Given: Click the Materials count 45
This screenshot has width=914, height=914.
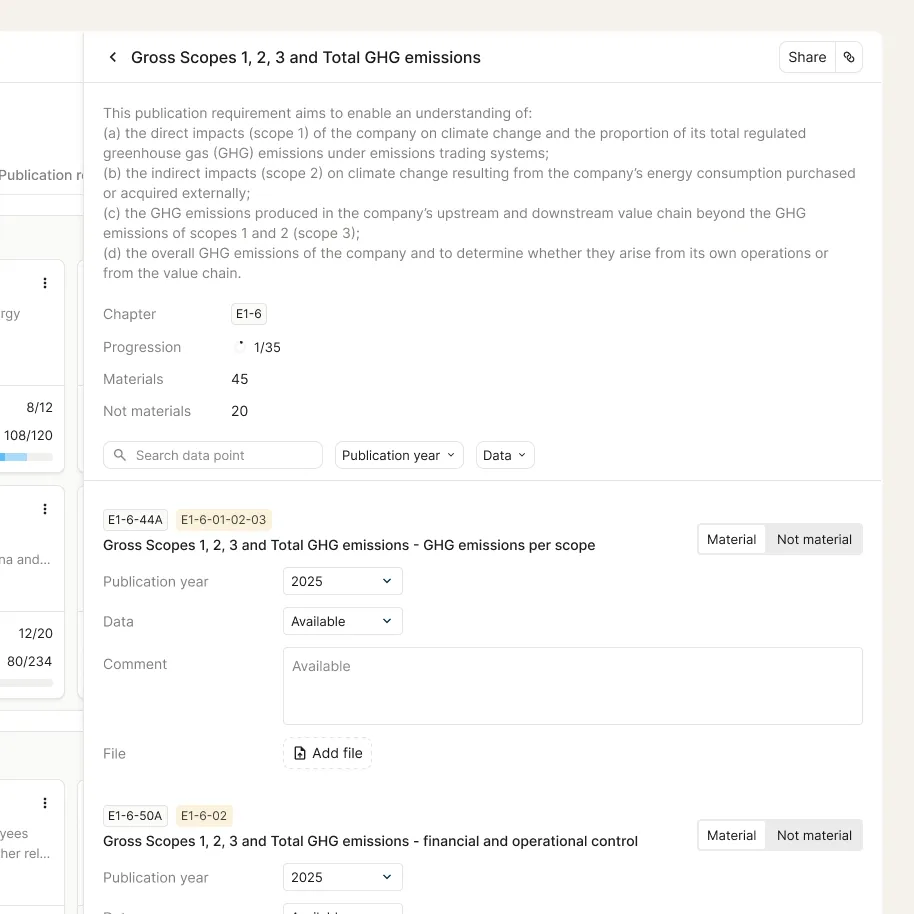Looking at the screenshot, I should [240, 379].
